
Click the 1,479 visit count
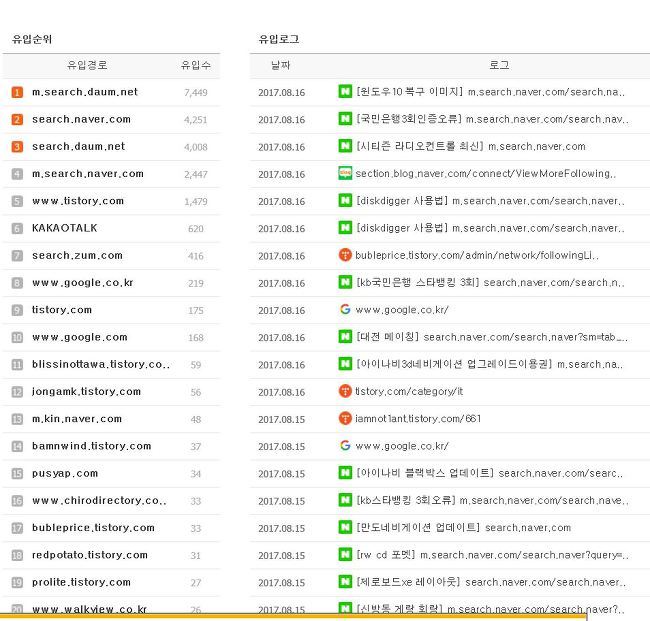tap(196, 202)
